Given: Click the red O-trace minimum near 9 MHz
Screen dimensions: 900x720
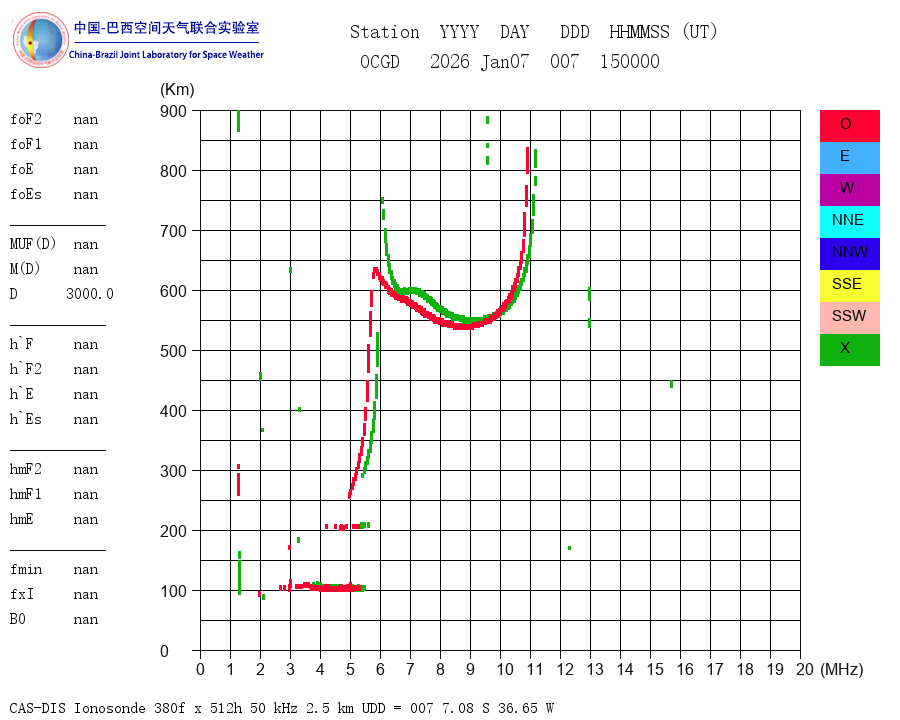Looking at the screenshot, I should (x=466, y=326).
